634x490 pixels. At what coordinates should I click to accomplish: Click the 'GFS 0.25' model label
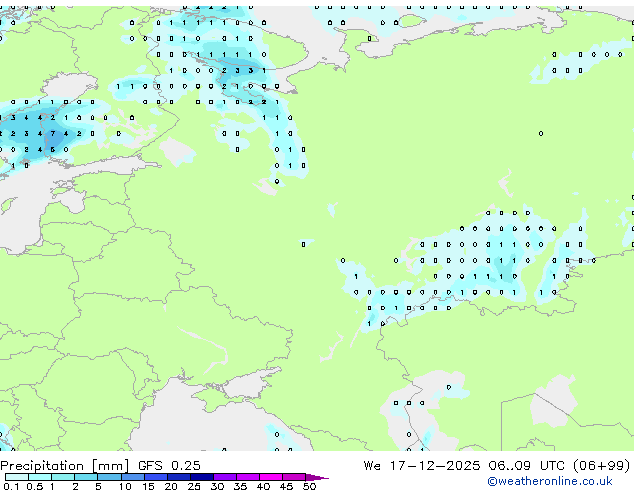point(169,466)
